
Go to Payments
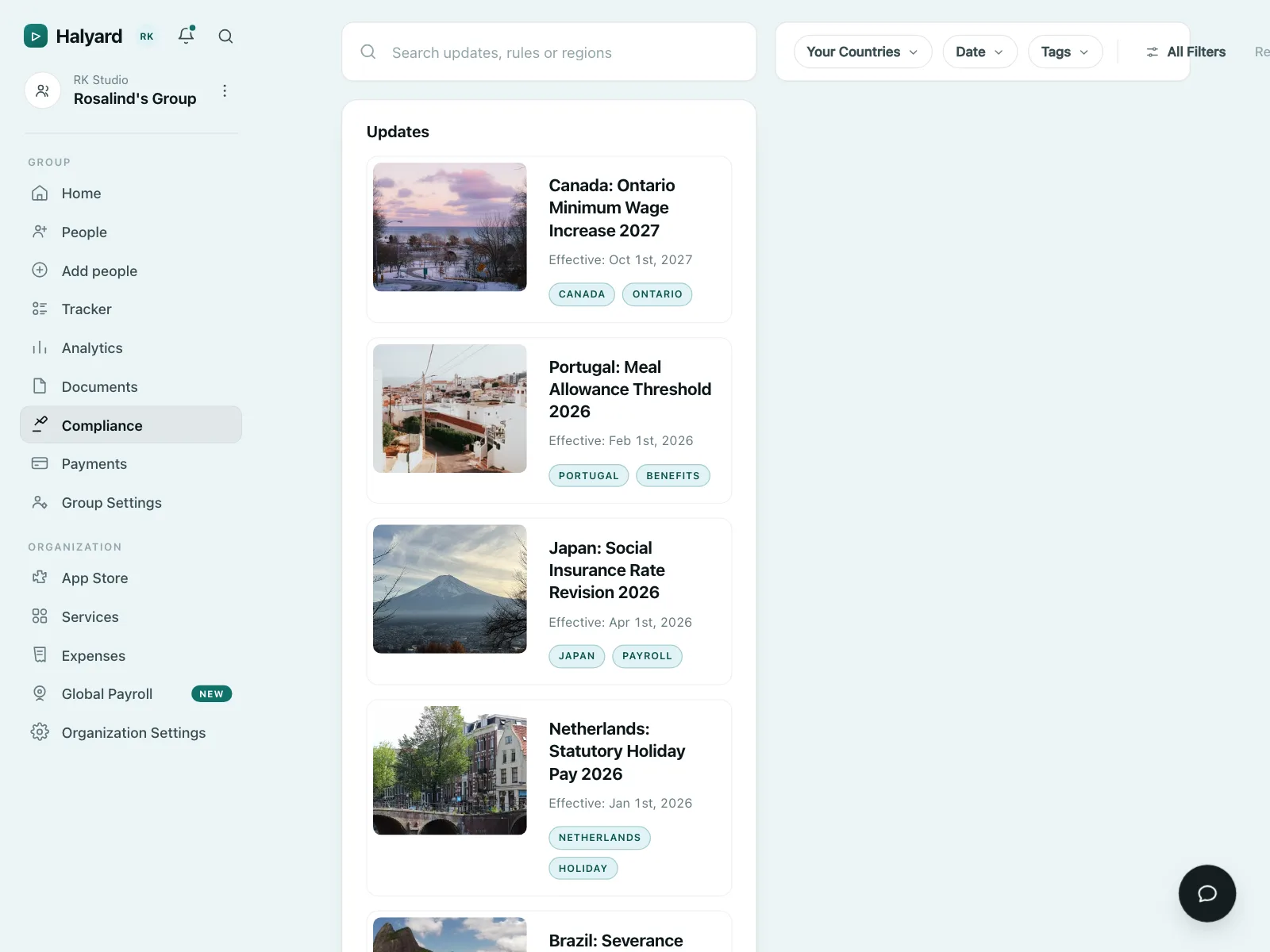[x=131, y=463]
